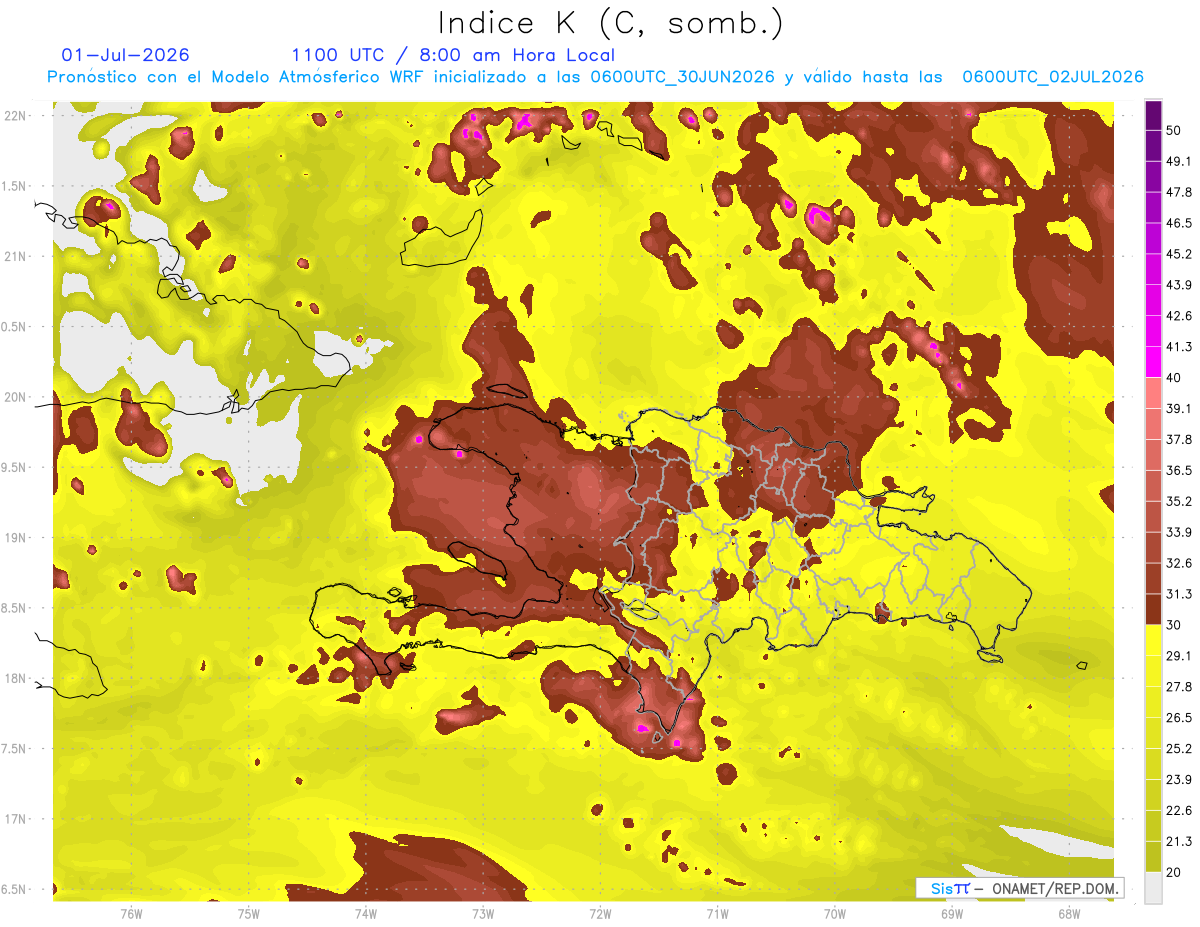Click the "18N" latitude axis label
This screenshot has height=927, width=1200.
(x=16, y=678)
